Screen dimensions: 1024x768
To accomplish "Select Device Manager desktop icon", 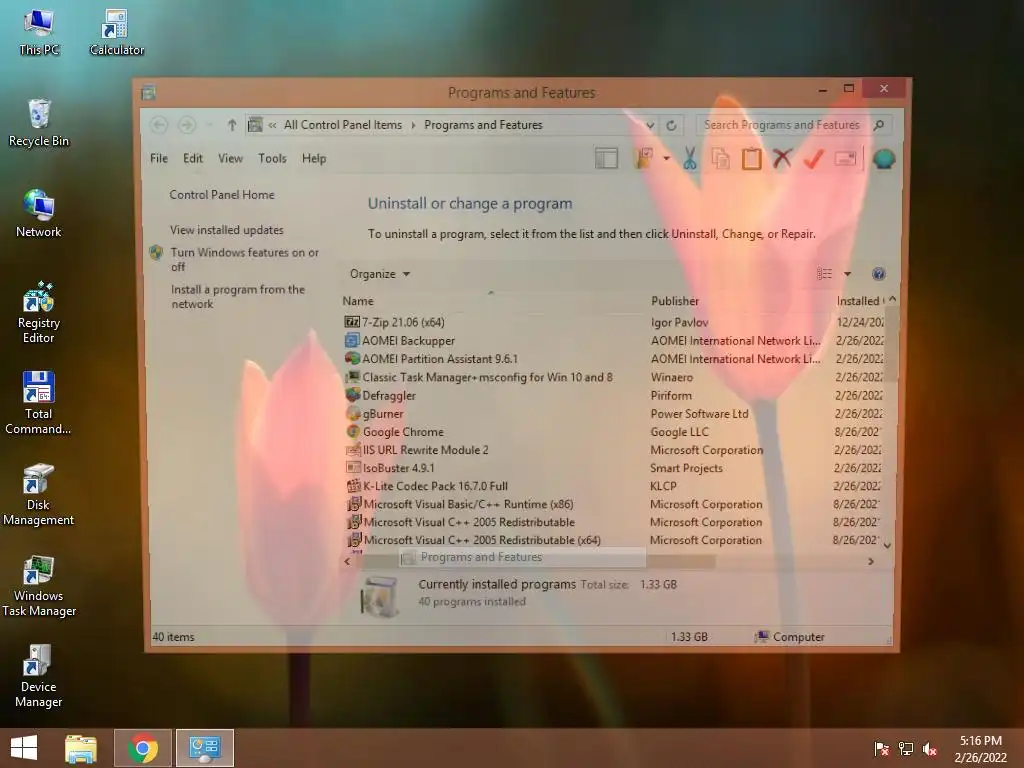I will (x=39, y=677).
